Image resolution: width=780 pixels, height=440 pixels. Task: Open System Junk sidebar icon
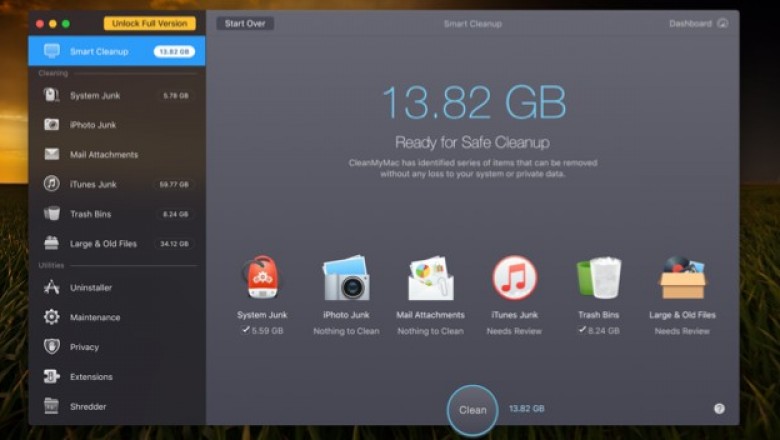[52, 95]
